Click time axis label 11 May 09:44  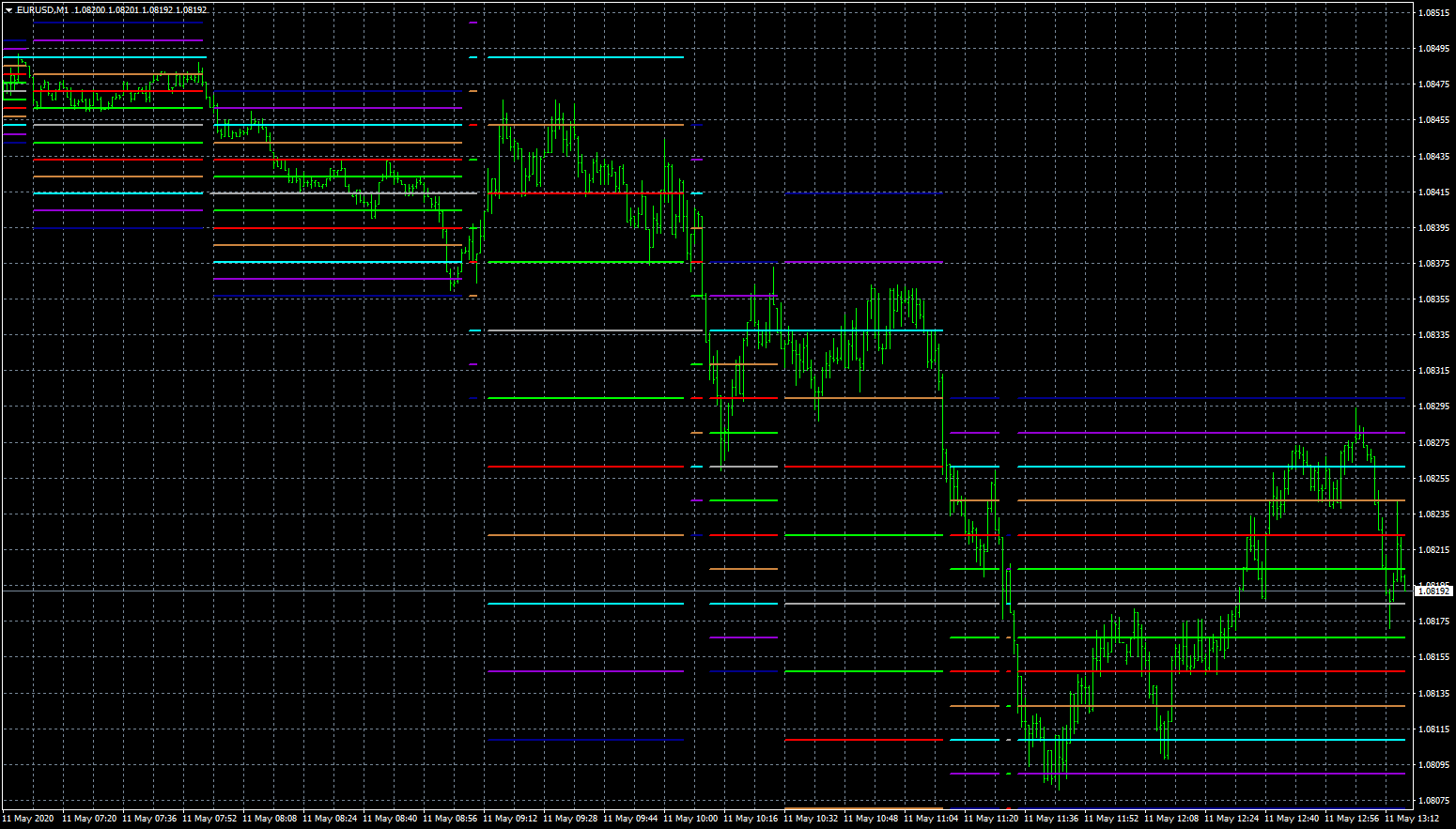click(x=630, y=819)
